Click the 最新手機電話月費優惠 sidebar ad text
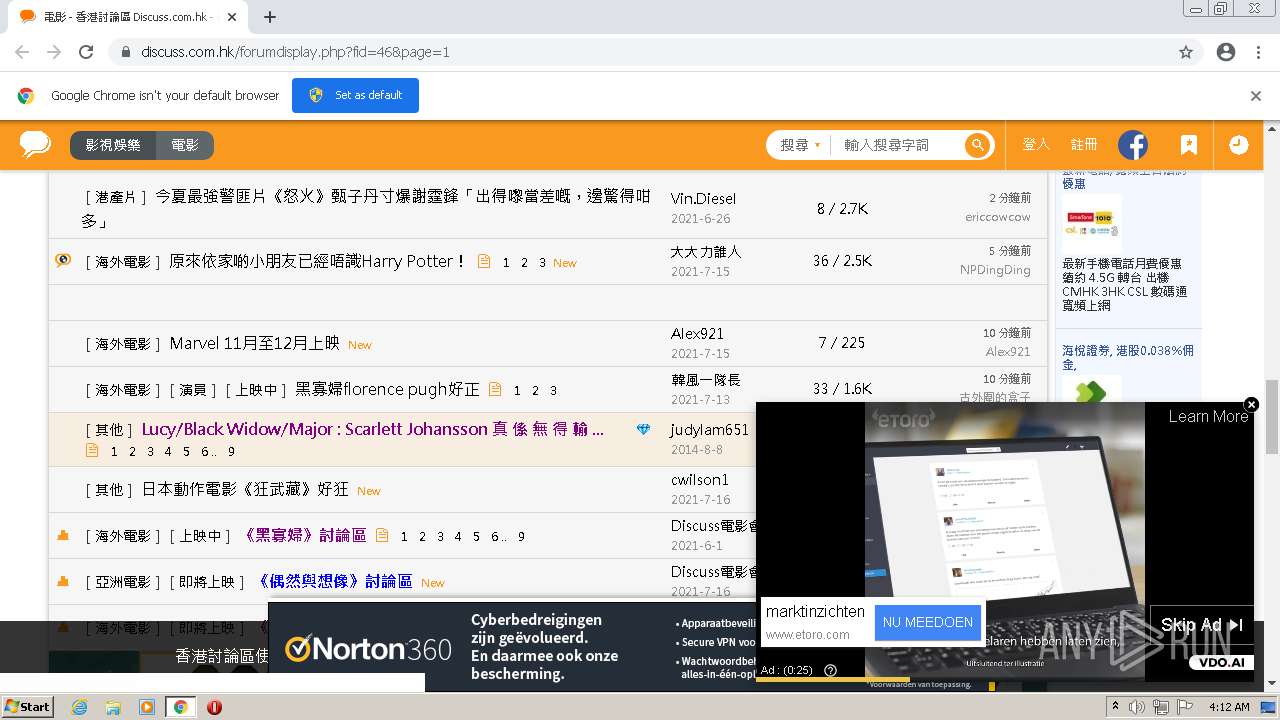1280x720 pixels. pyautogui.click(x=1124, y=284)
